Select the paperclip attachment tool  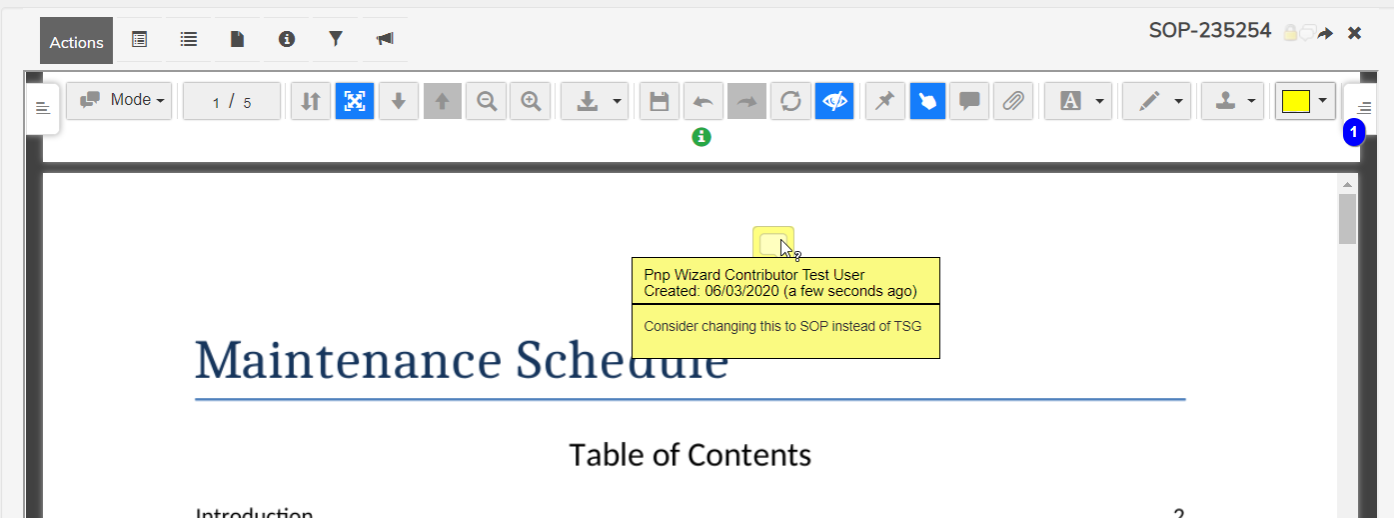(x=1013, y=101)
